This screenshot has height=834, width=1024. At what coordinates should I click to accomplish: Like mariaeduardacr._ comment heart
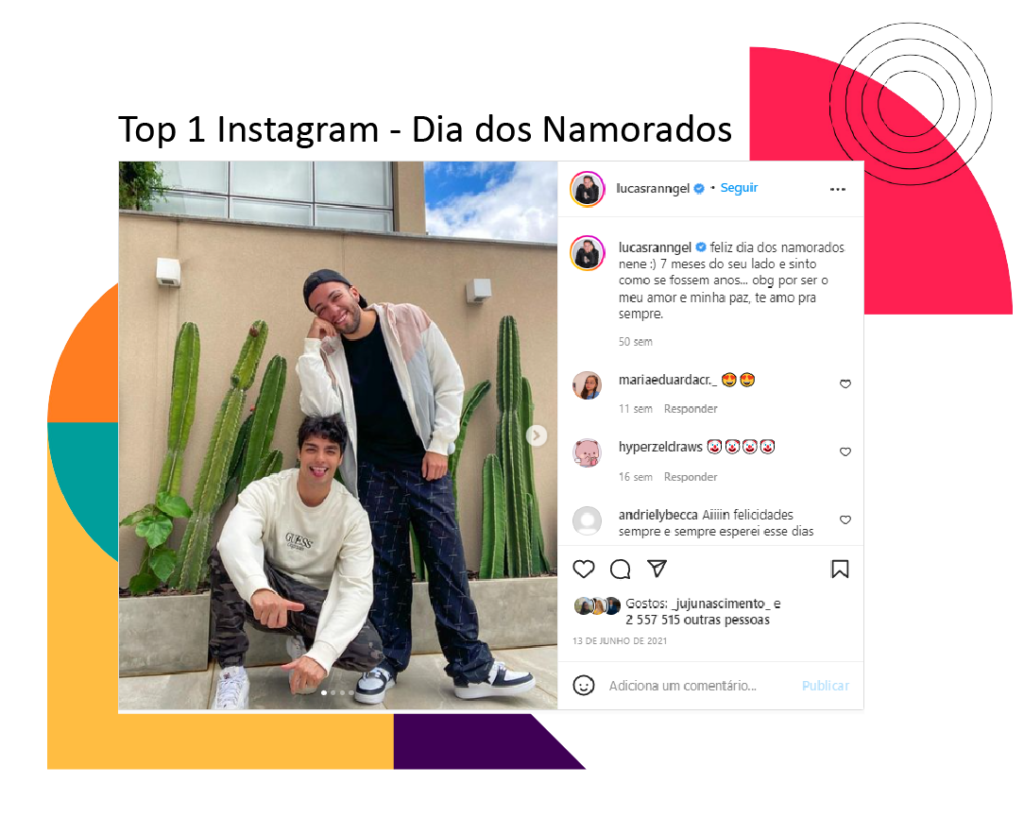coord(845,383)
